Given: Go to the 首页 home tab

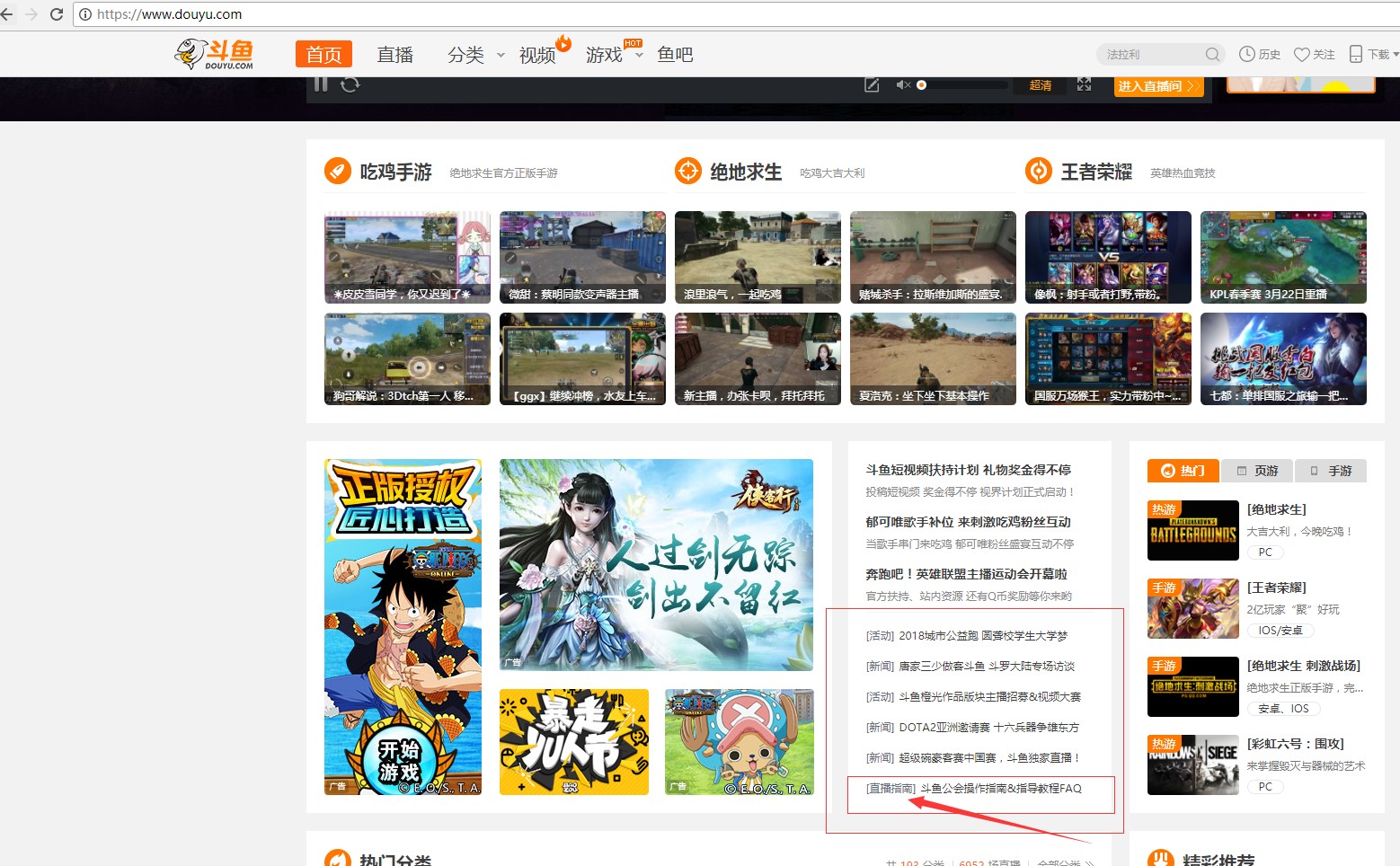Looking at the screenshot, I should 323,55.
